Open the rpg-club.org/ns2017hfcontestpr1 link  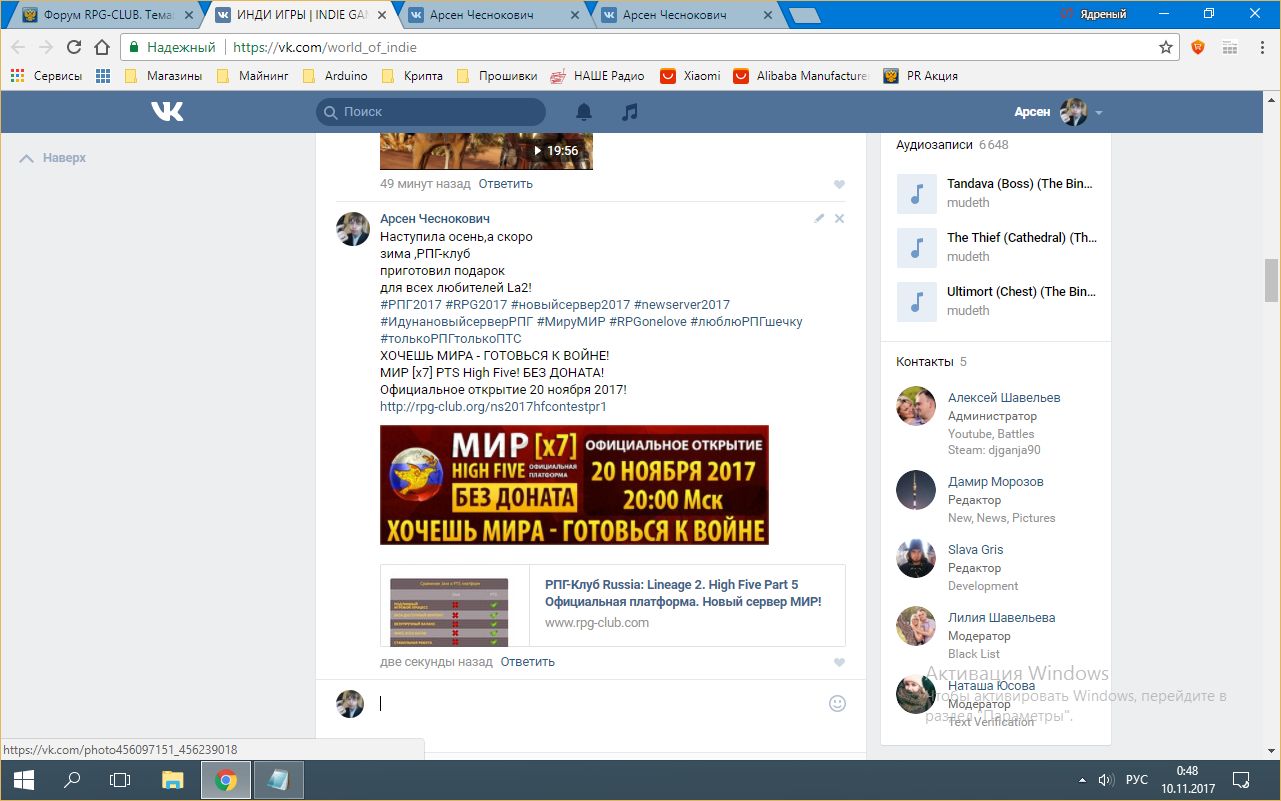tap(493, 407)
